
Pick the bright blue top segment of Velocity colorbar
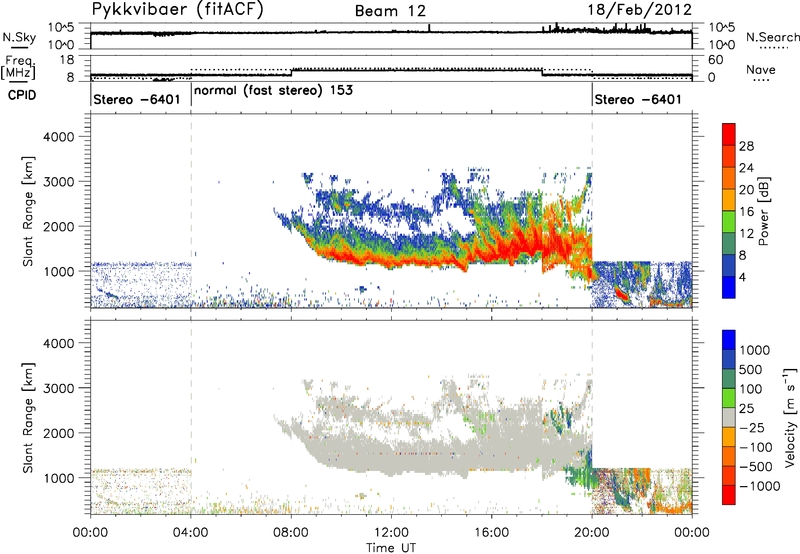coord(729,340)
